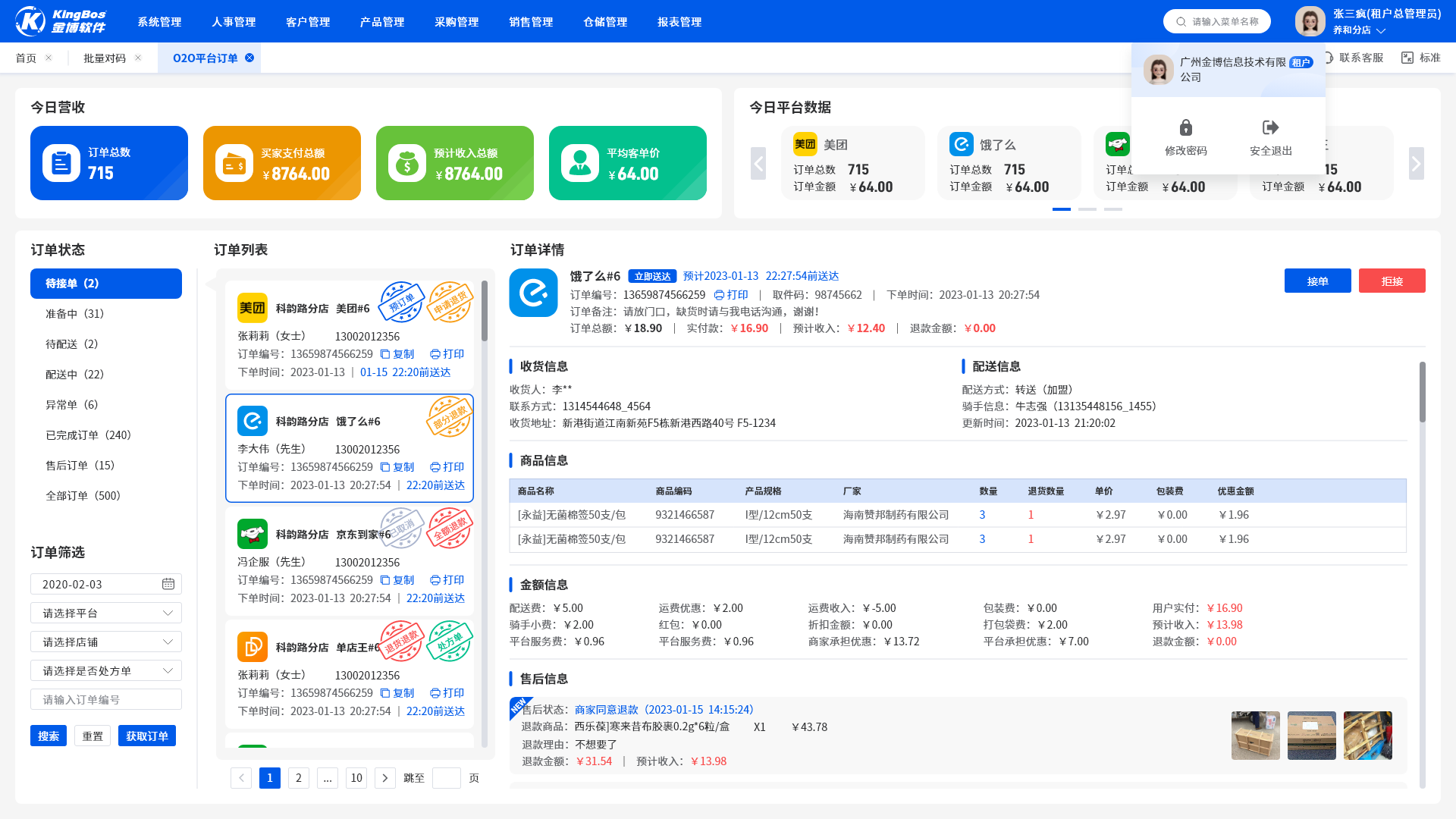Click the search magnifier icon in menu search

(x=1181, y=22)
